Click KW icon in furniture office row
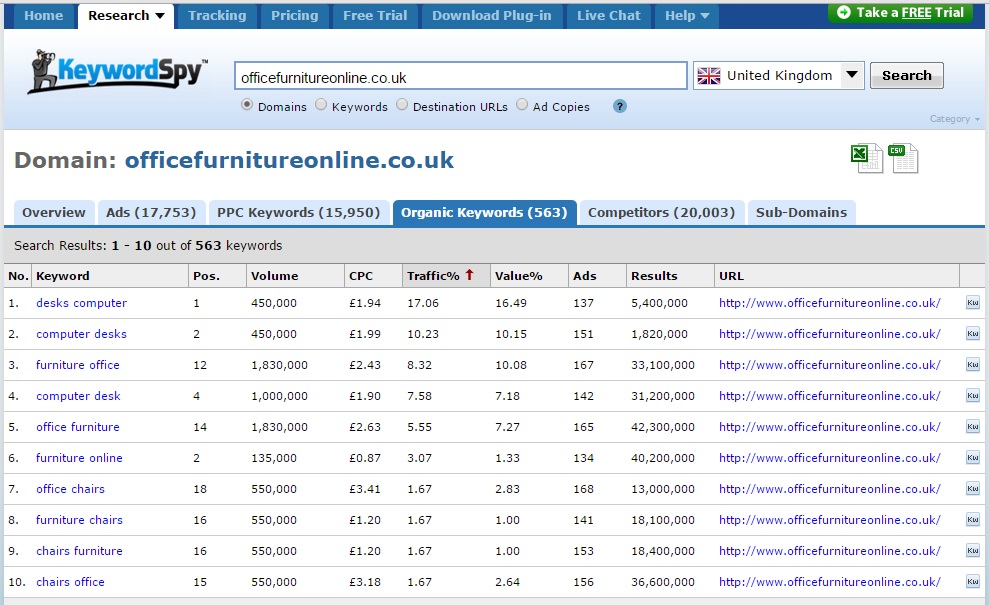 (x=973, y=365)
